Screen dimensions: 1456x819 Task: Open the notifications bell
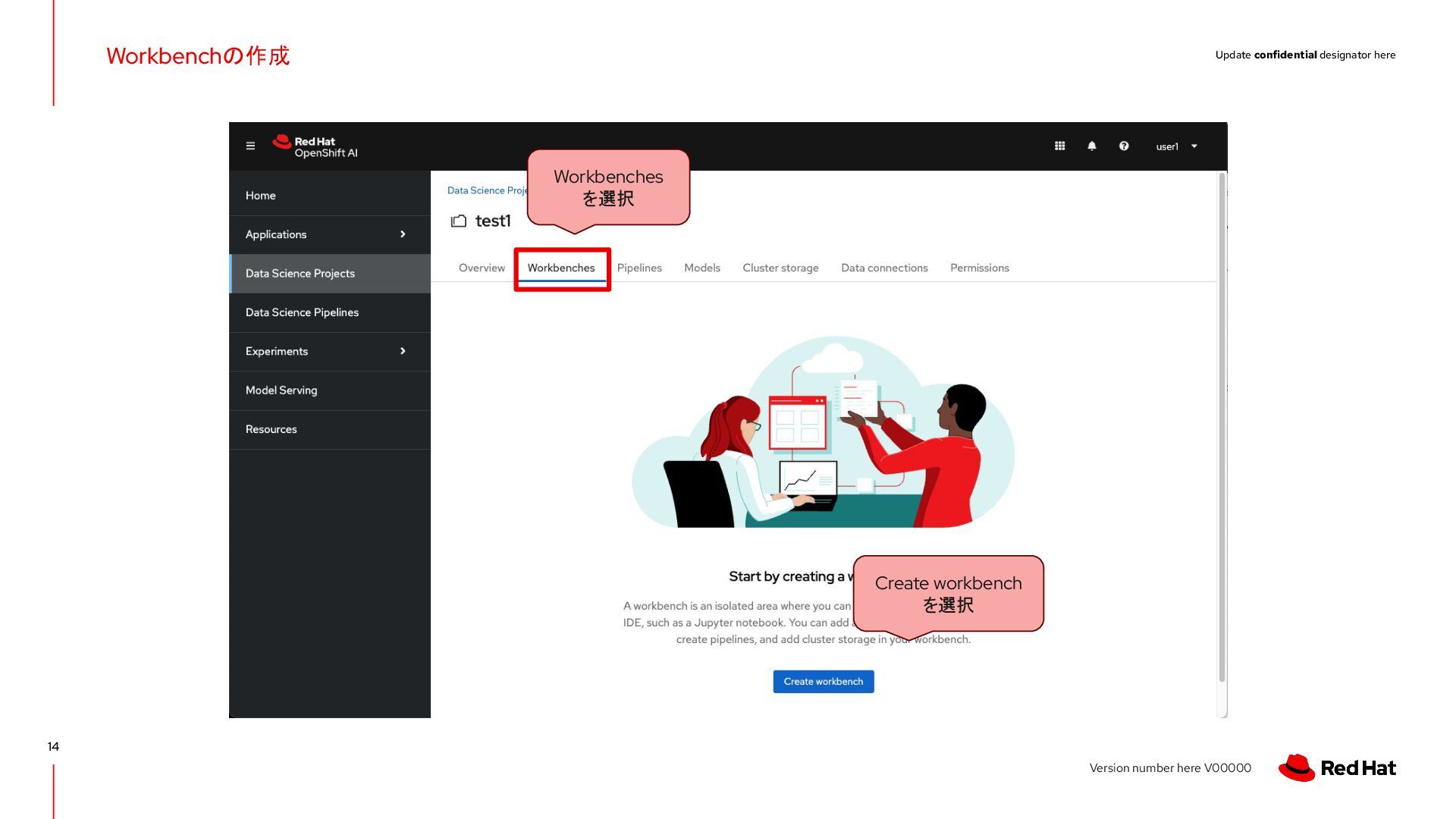1091,146
